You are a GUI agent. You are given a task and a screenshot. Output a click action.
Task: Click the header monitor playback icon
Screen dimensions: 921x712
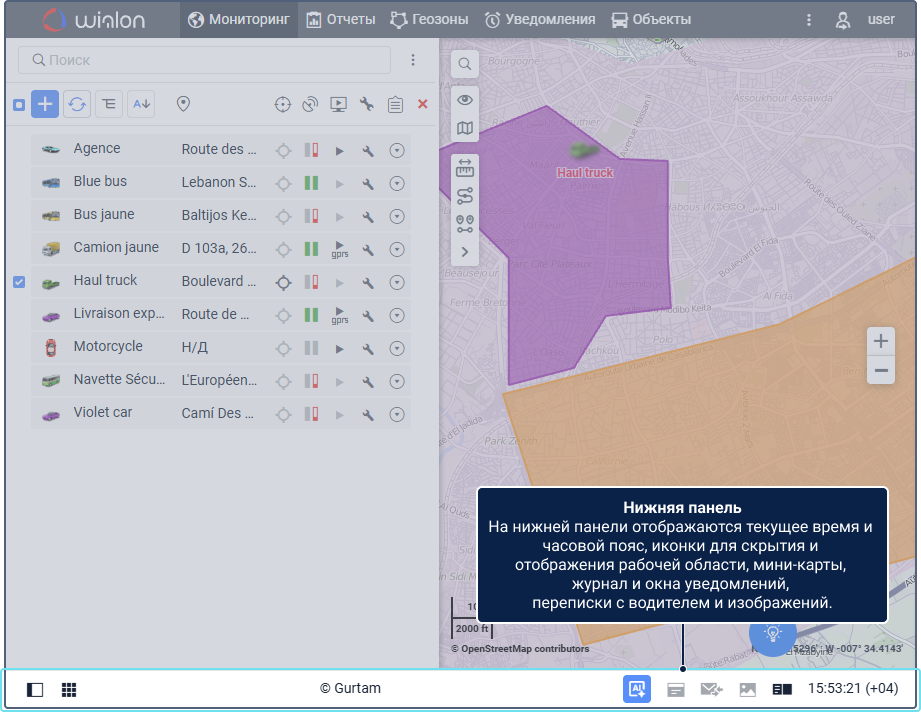tap(338, 105)
